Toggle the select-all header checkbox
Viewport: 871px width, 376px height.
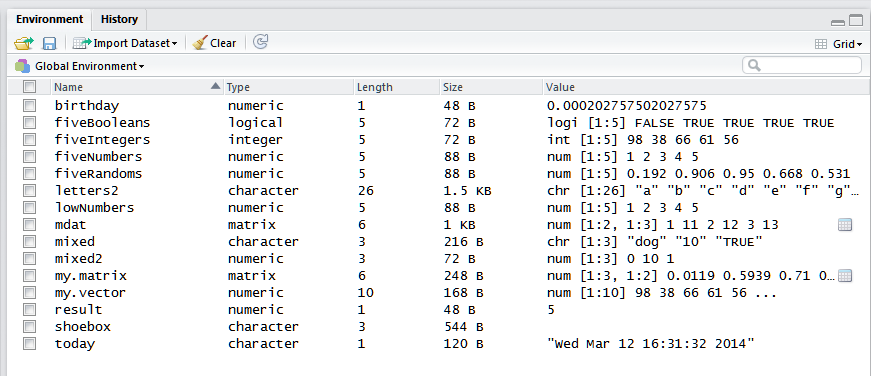[x=29, y=87]
